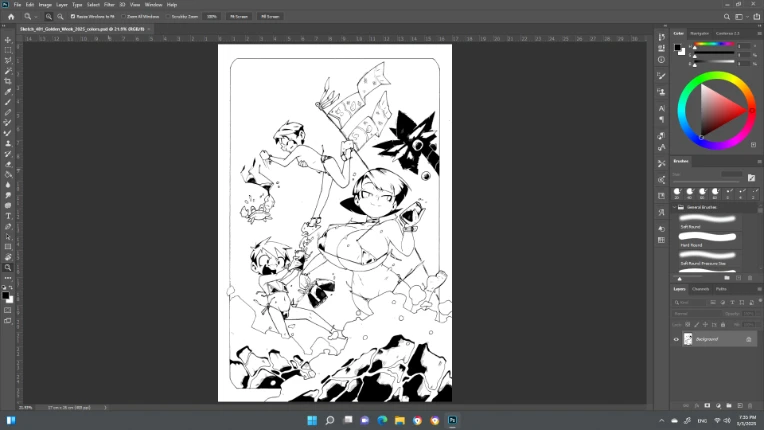Open the Window menu
764x430 pixels.
(x=153, y=4)
